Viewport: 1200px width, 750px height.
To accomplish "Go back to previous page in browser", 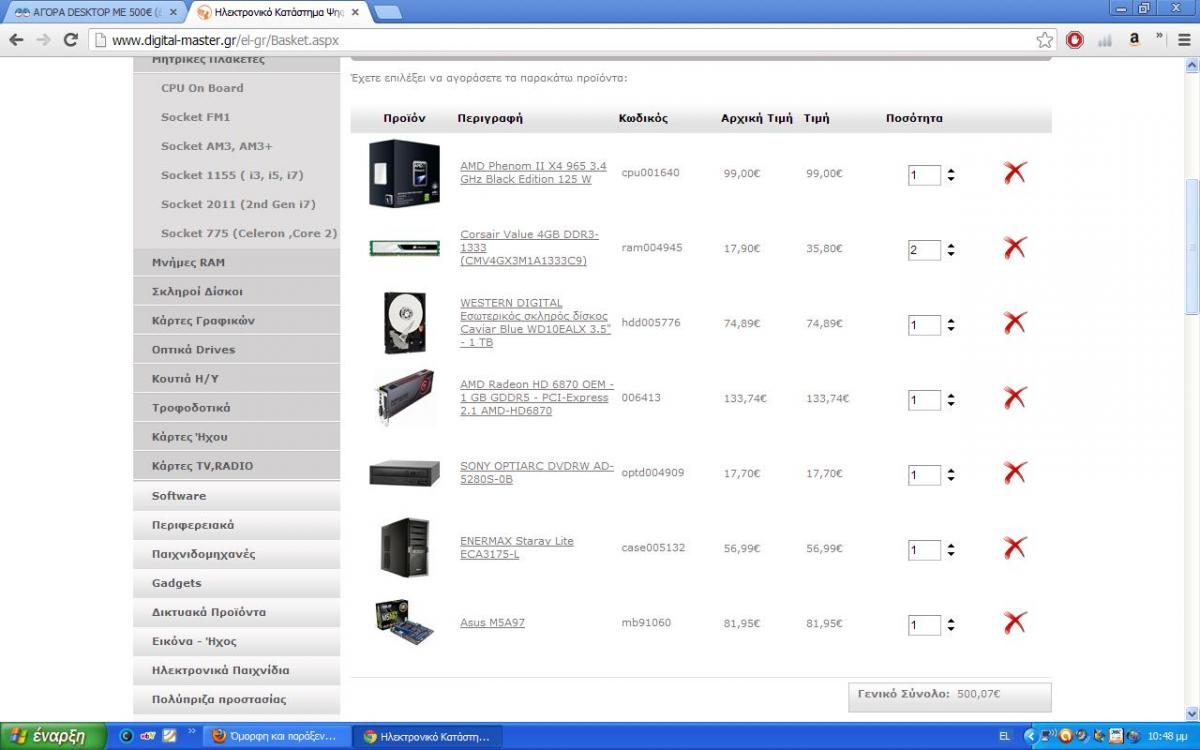I will [x=16, y=40].
